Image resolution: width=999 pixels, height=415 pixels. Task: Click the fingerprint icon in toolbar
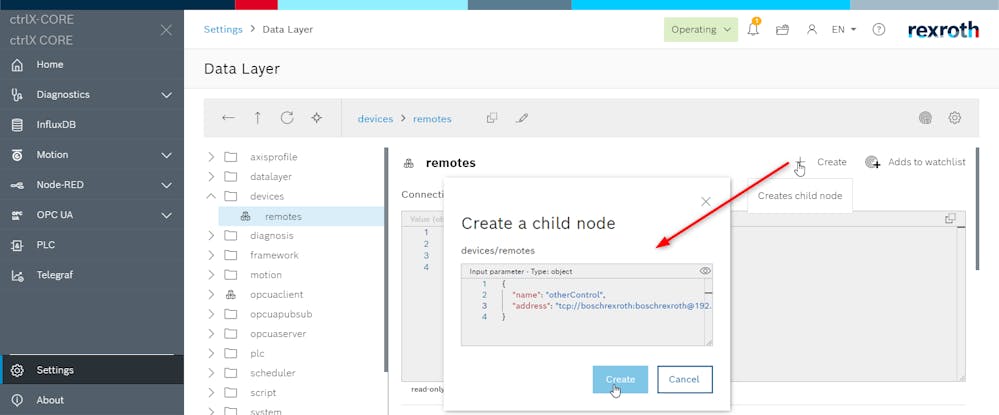[x=925, y=118]
